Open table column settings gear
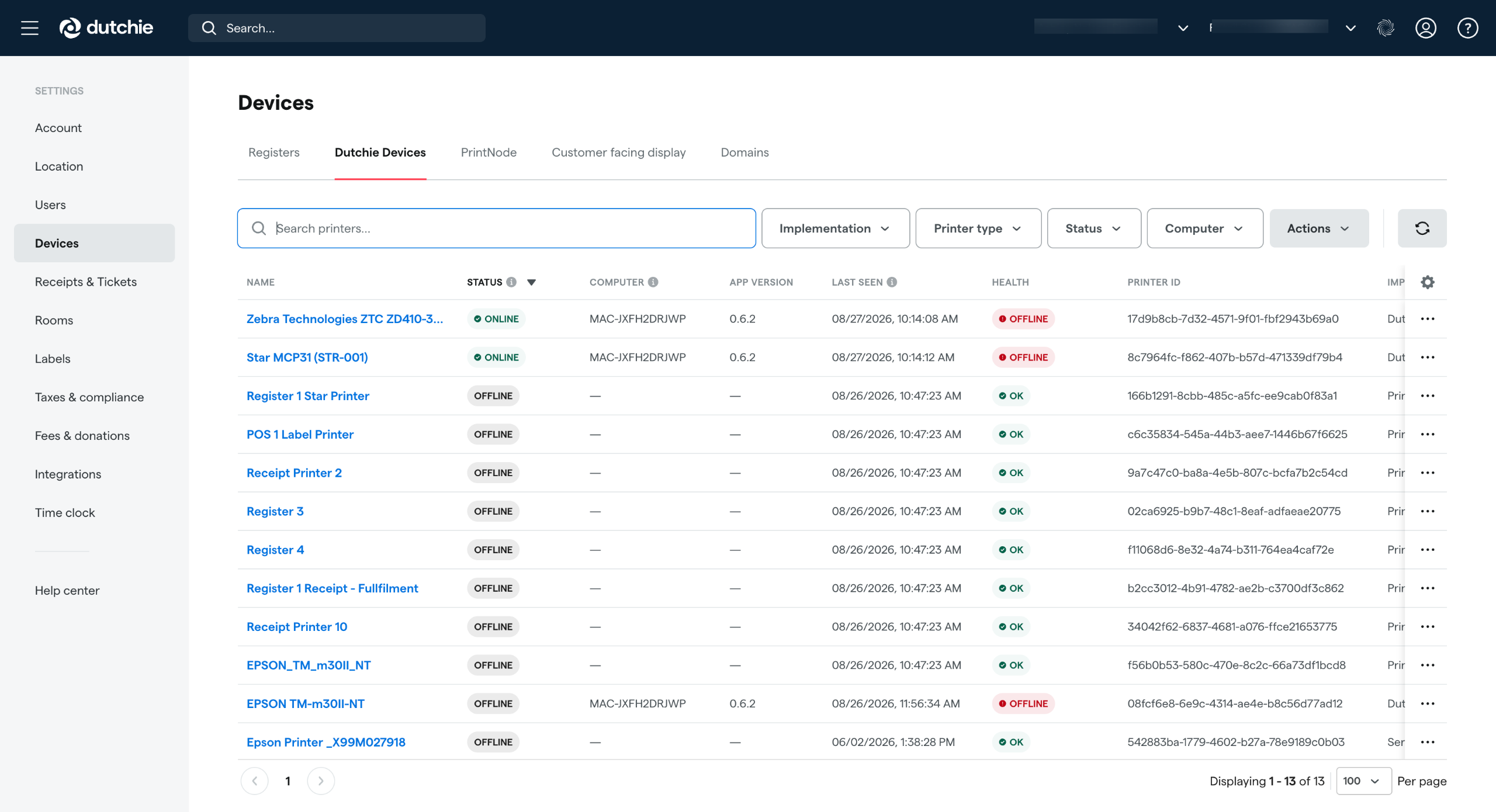 (1428, 282)
